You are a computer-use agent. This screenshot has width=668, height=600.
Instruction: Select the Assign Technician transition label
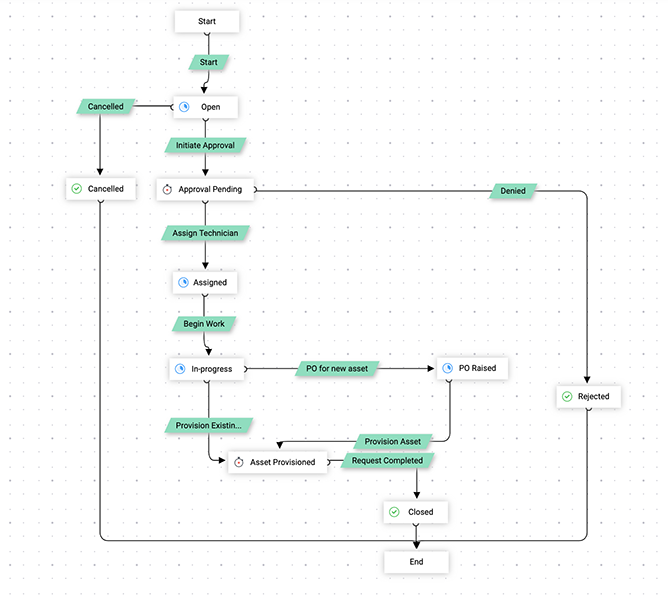tap(205, 232)
